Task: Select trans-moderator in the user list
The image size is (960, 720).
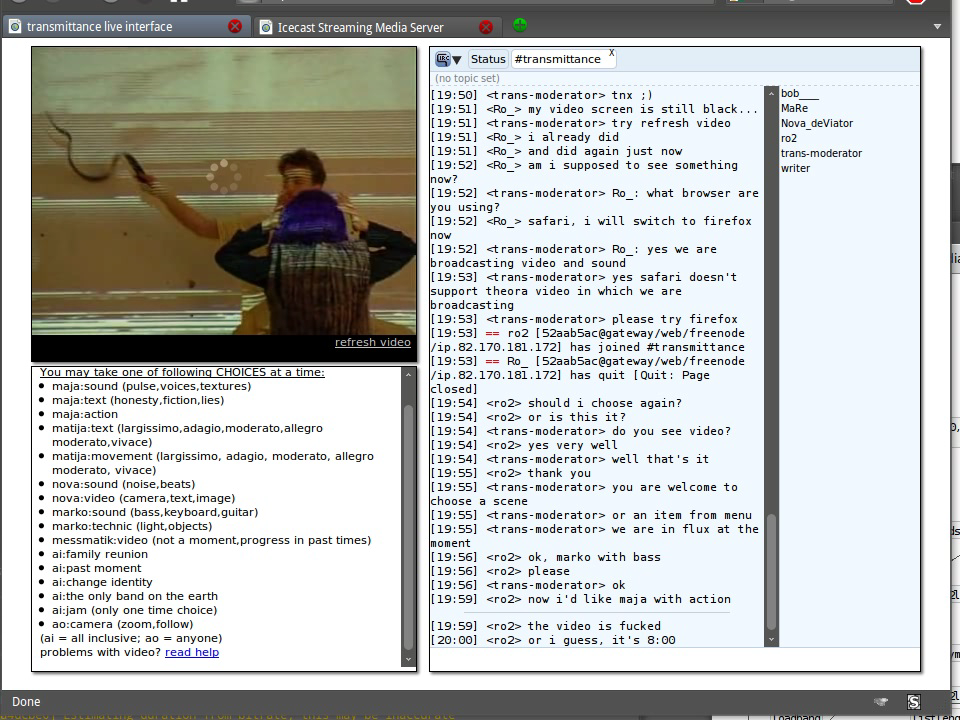Action: (x=821, y=153)
